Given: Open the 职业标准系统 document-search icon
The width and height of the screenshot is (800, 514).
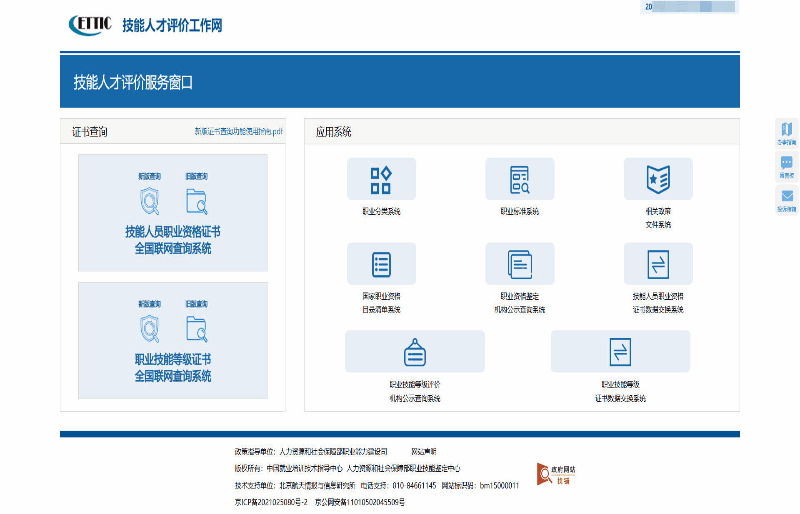Looking at the screenshot, I should 519,179.
